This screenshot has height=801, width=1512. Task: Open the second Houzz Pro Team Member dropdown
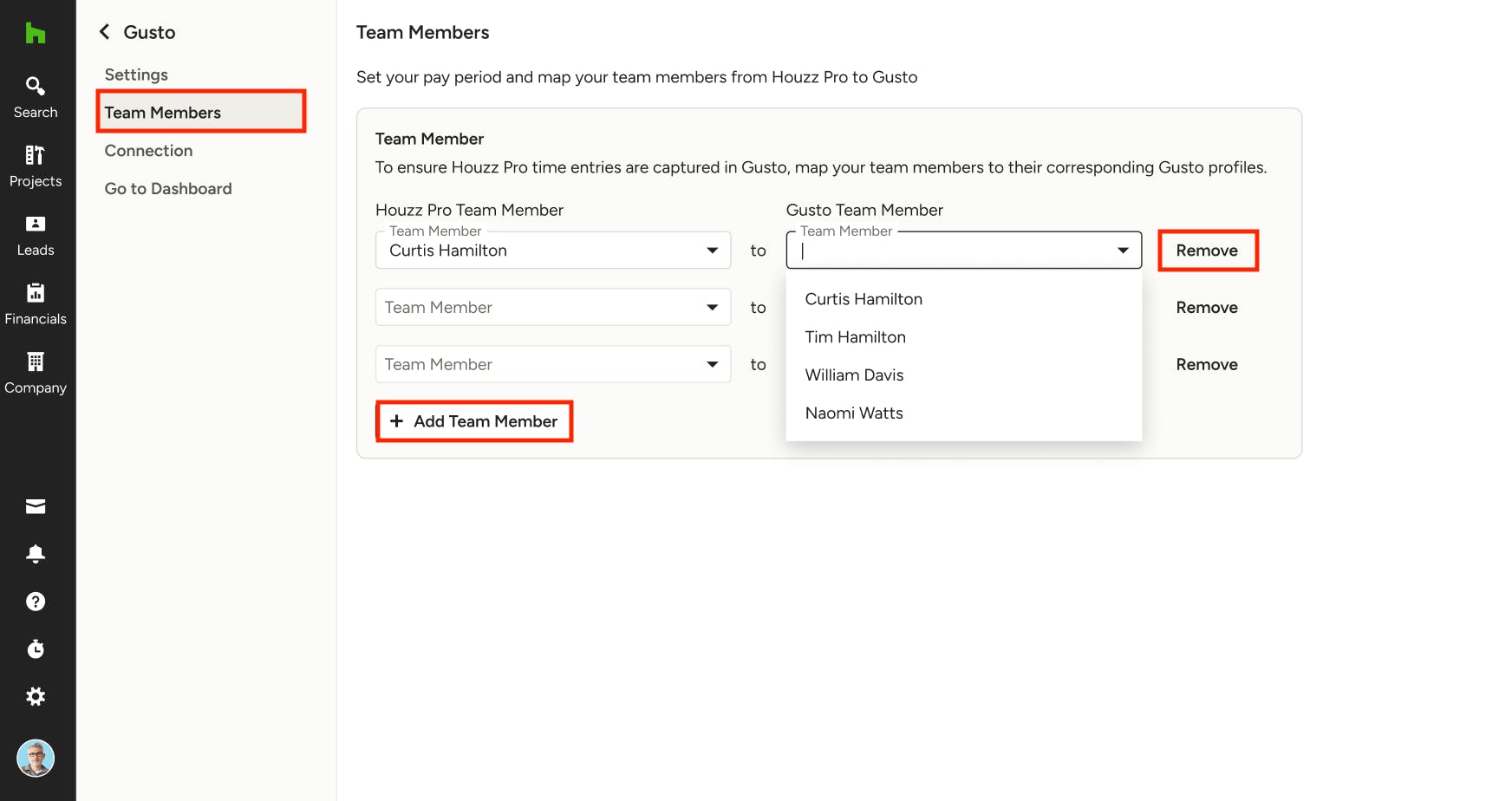coord(553,308)
